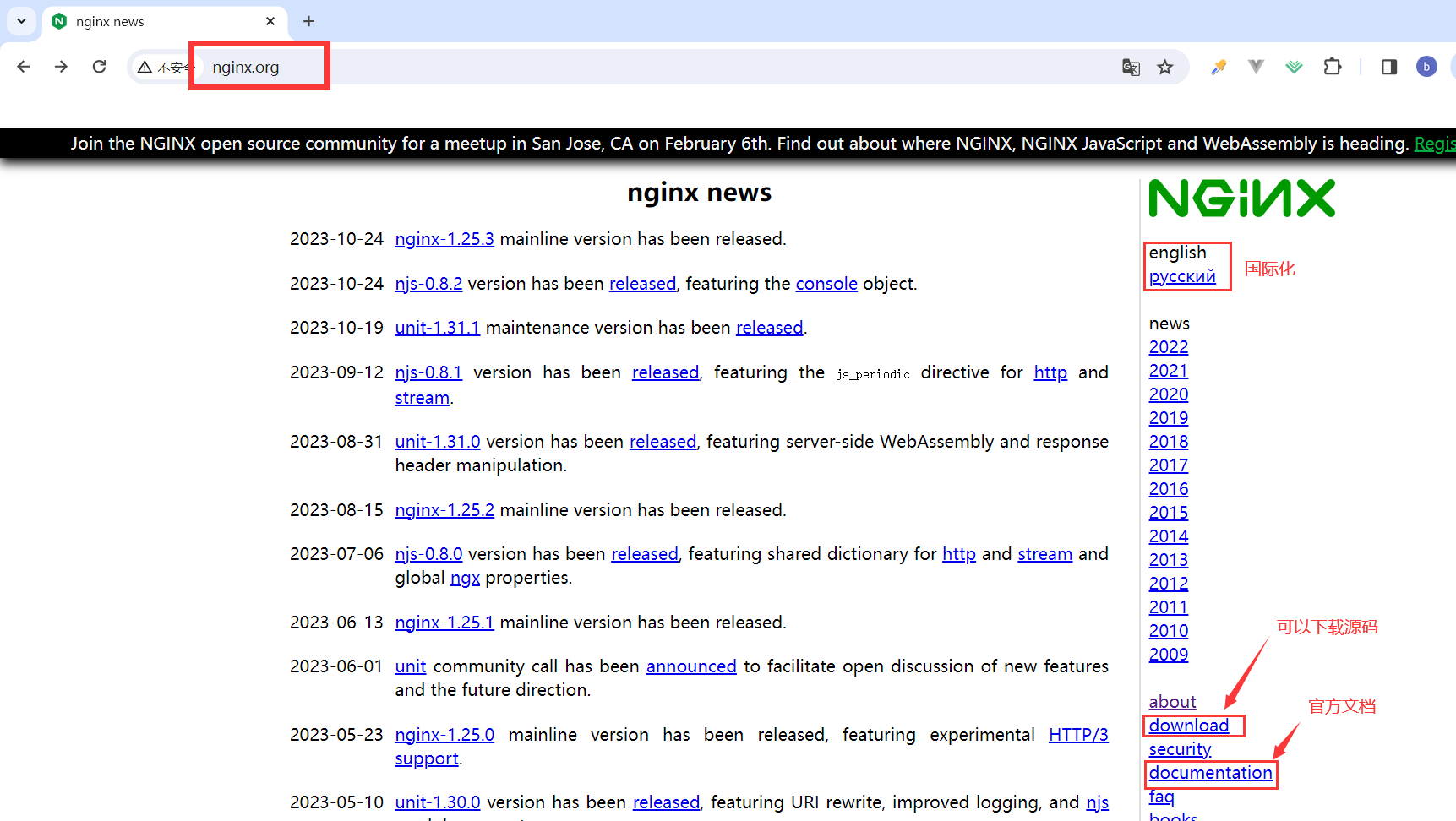1456x821 pixels.
Task: Click released link in unit-1.30.0 row
Action: click(x=667, y=802)
